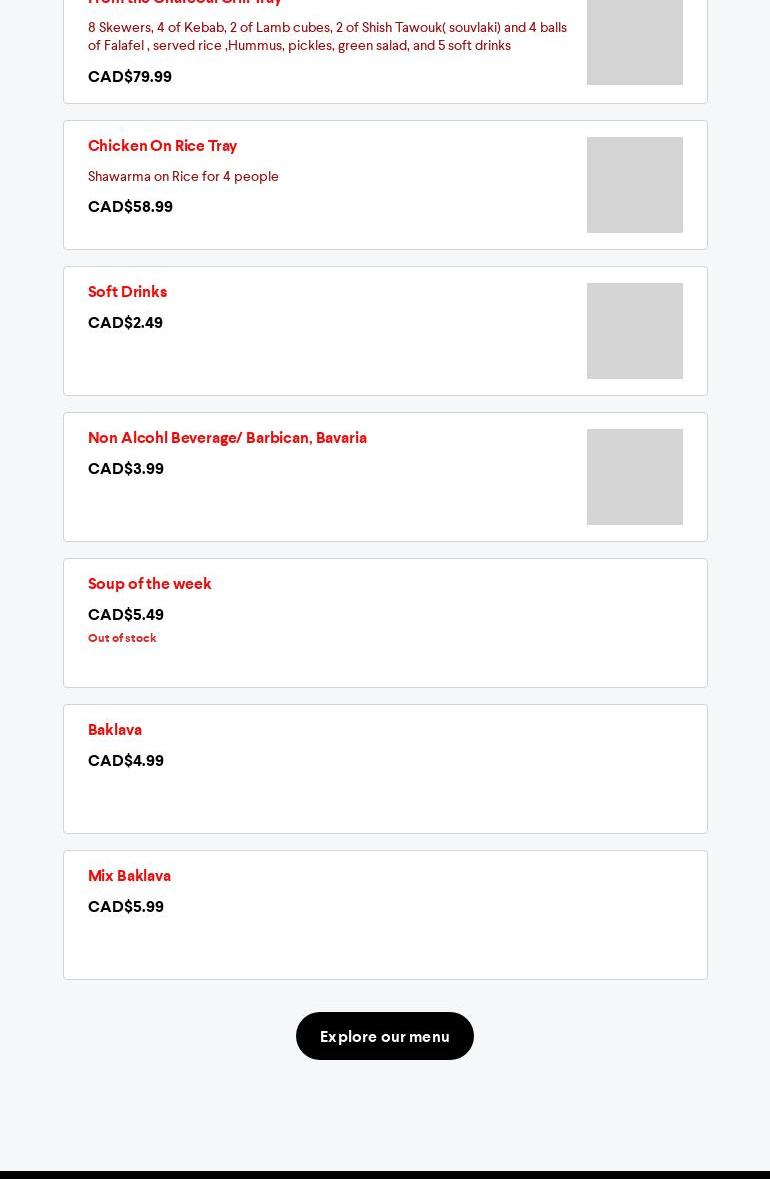770x1179 pixels.
Task: Click the CAD$3.99 beverage price
Action: pyautogui.click(x=126, y=469)
